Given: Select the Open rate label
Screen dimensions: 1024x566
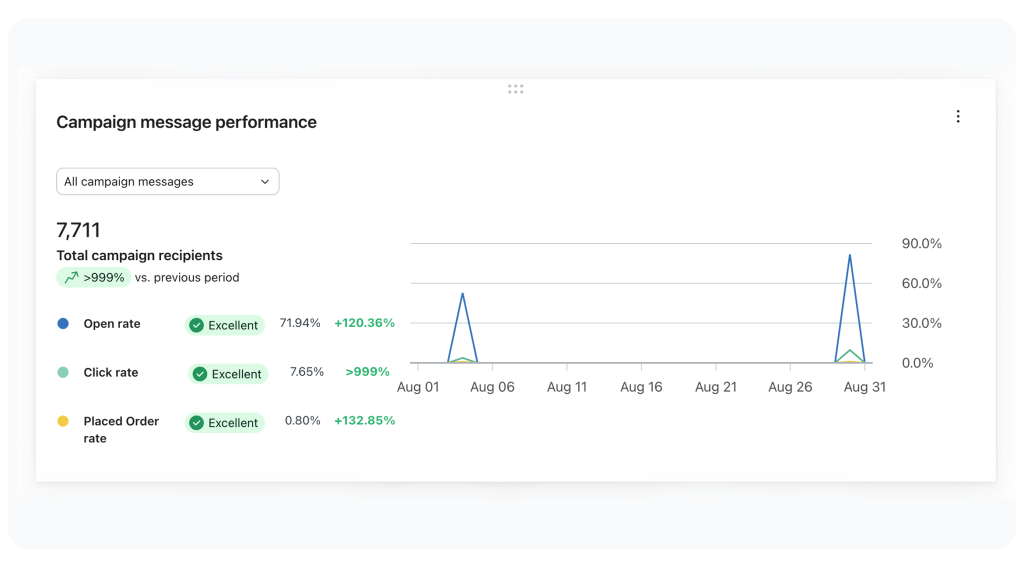Looking at the screenshot, I should (112, 324).
